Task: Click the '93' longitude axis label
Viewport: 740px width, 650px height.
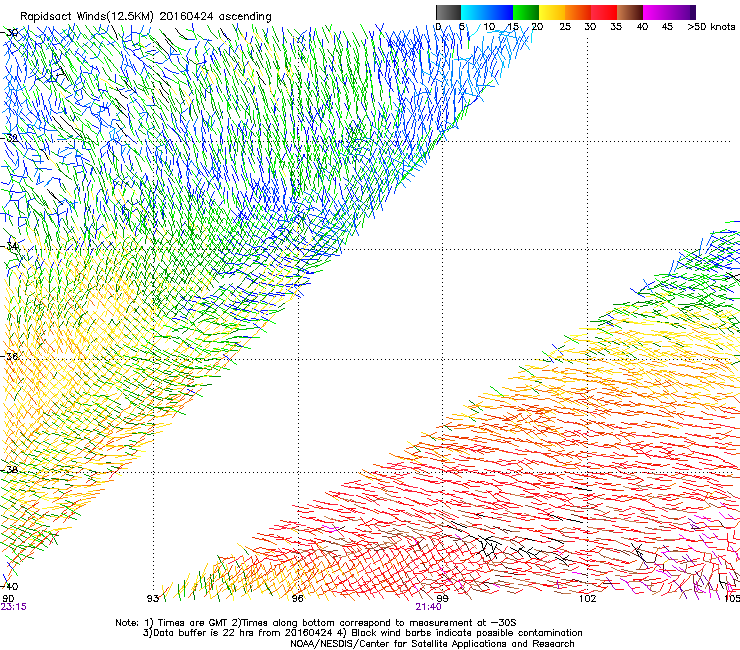Action: click(x=153, y=599)
